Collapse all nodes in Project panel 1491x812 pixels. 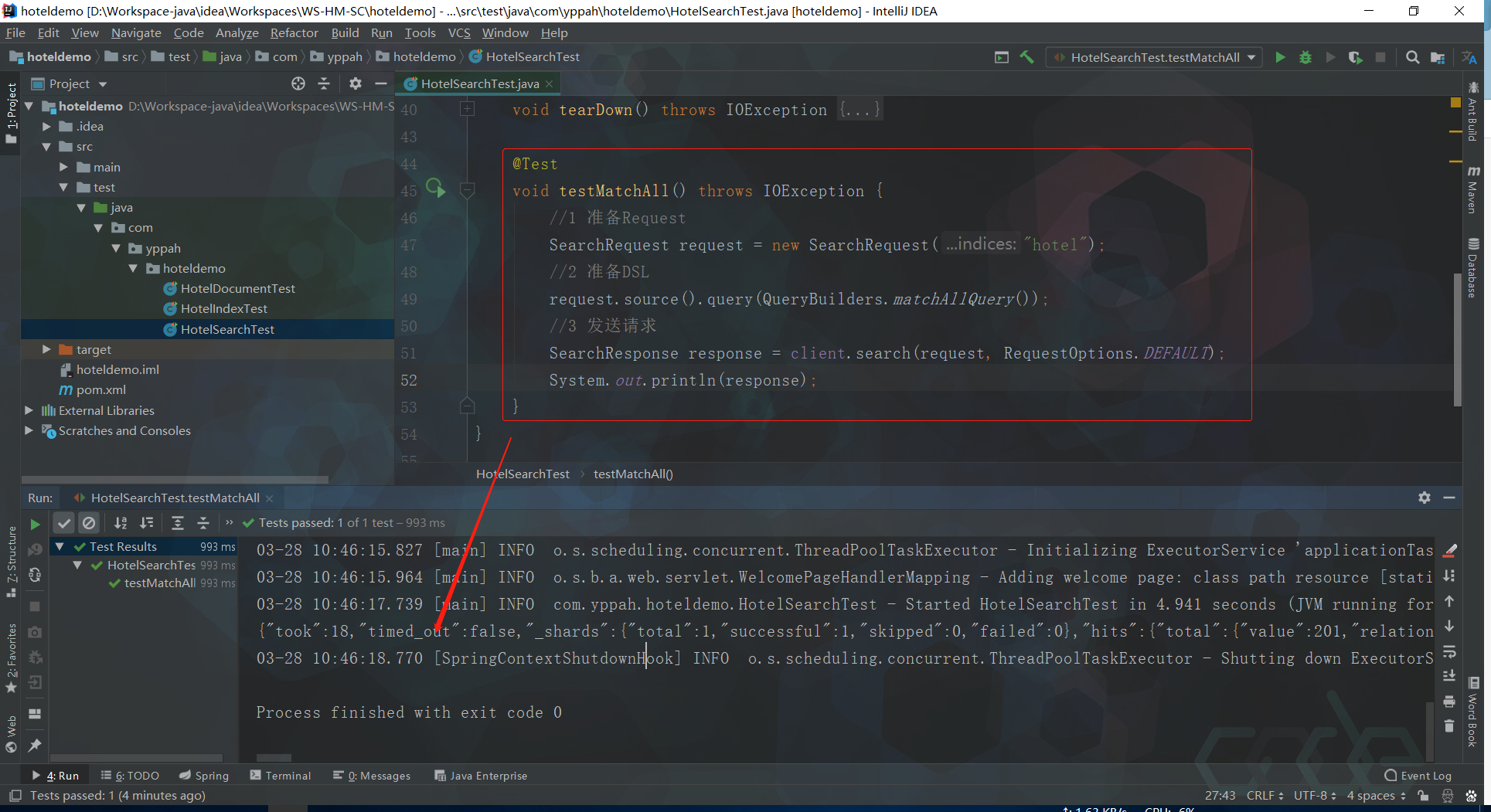tap(324, 83)
